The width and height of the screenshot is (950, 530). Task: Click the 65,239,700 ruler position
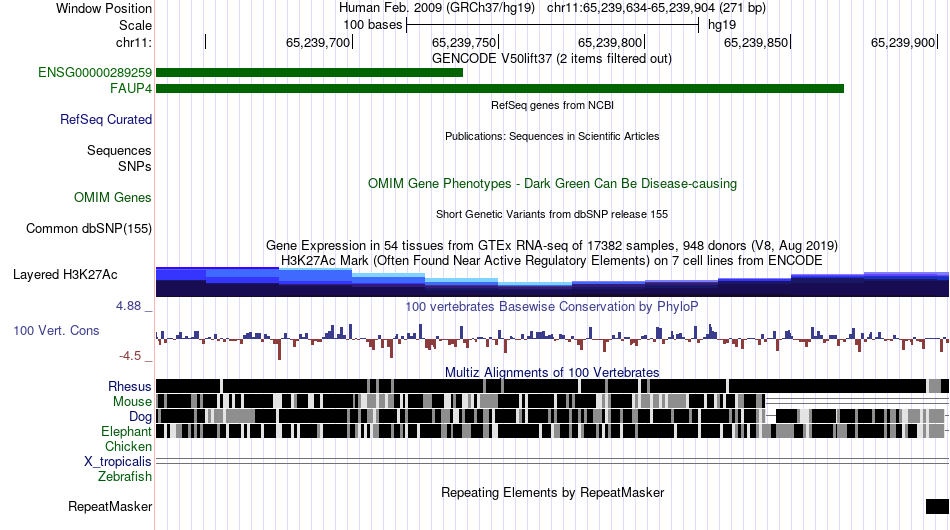click(318, 42)
